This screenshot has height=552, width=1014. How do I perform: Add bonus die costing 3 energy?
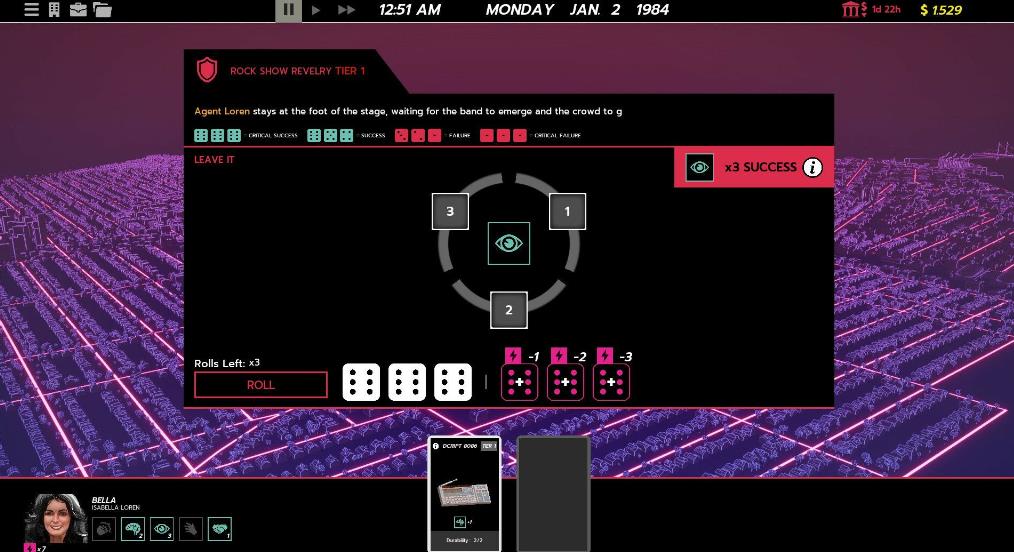point(611,382)
